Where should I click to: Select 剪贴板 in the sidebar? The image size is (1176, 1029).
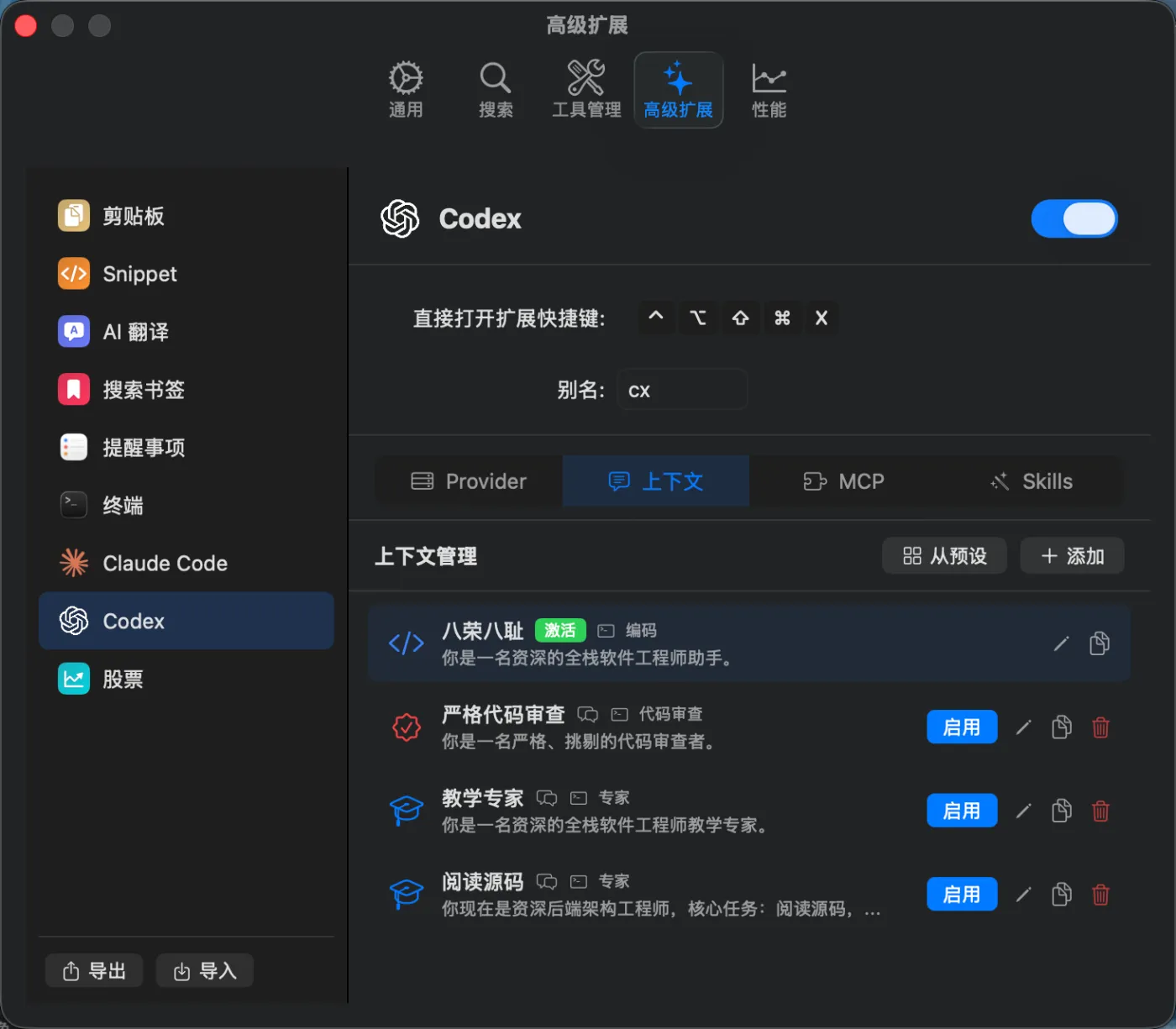click(186, 216)
